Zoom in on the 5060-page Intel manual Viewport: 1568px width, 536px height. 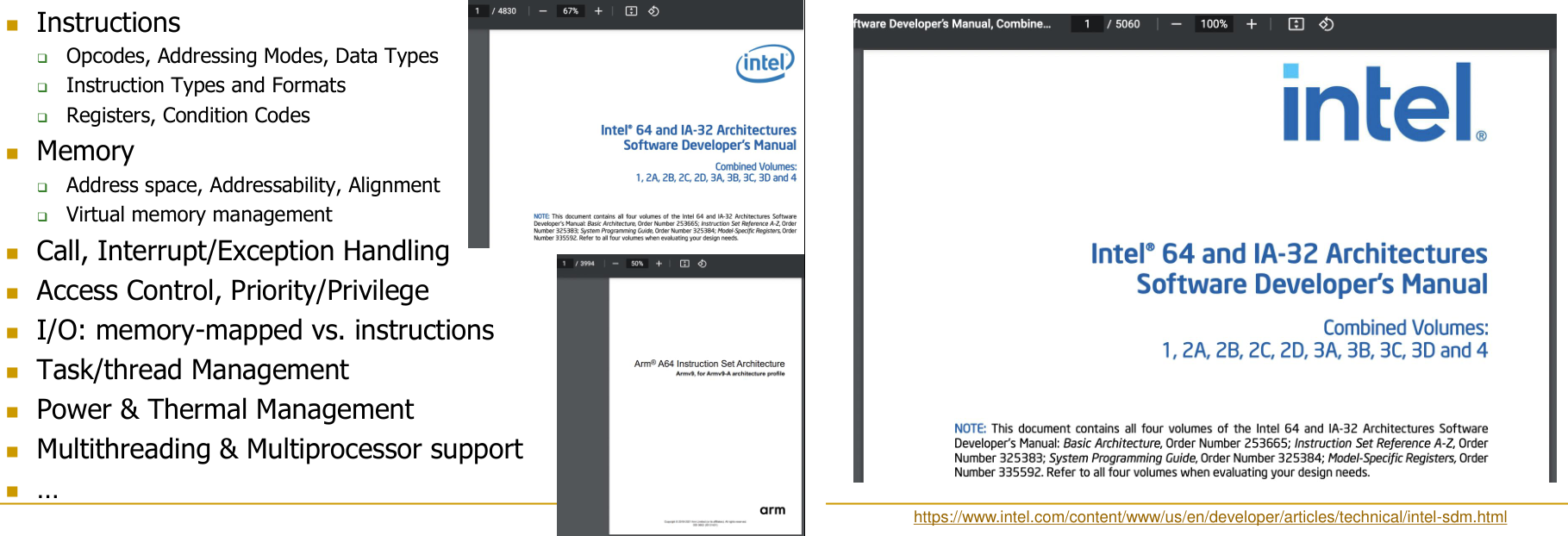1252,24
